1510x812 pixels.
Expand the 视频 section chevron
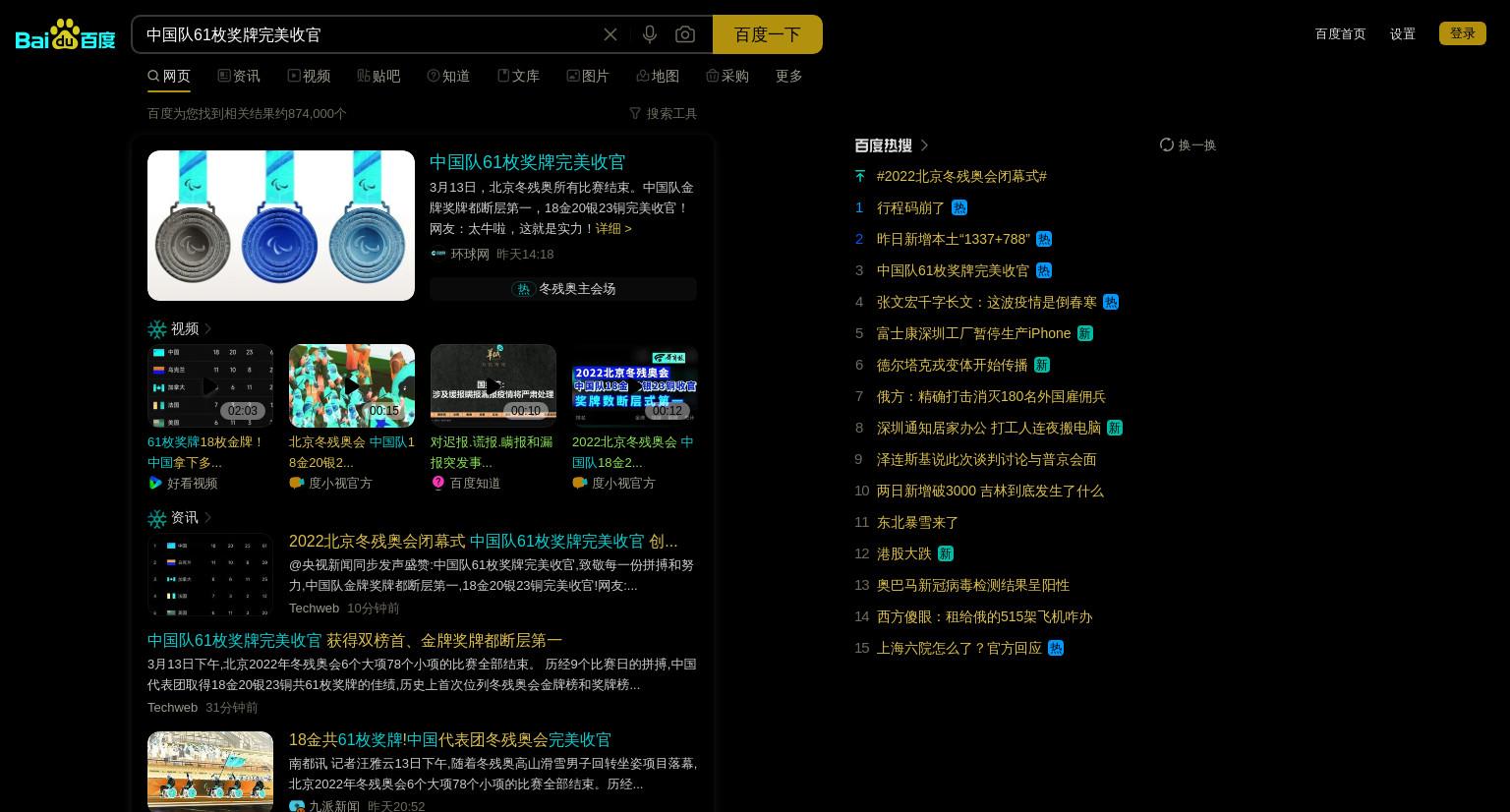(x=207, y=329)
